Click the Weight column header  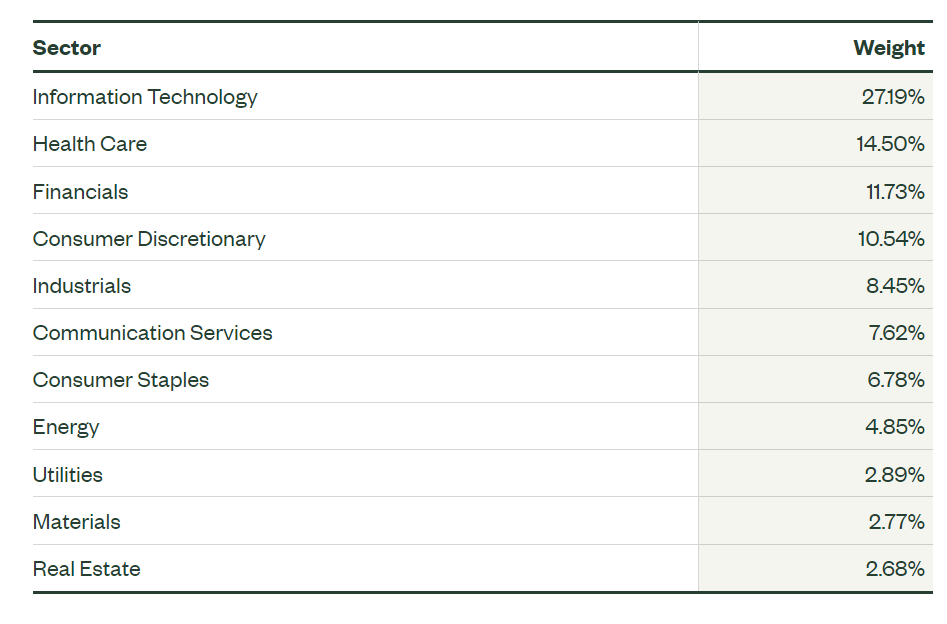click(888, 48)
